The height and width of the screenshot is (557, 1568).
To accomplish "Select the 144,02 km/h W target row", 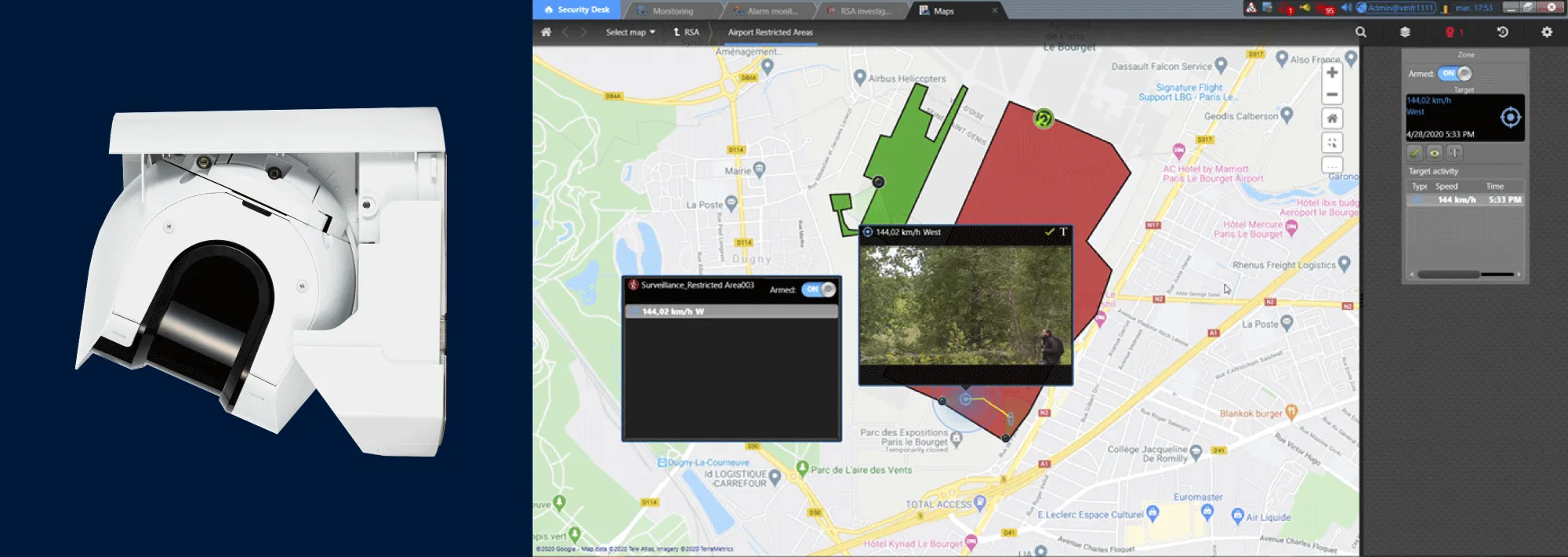I will click(x=731, y=311).
